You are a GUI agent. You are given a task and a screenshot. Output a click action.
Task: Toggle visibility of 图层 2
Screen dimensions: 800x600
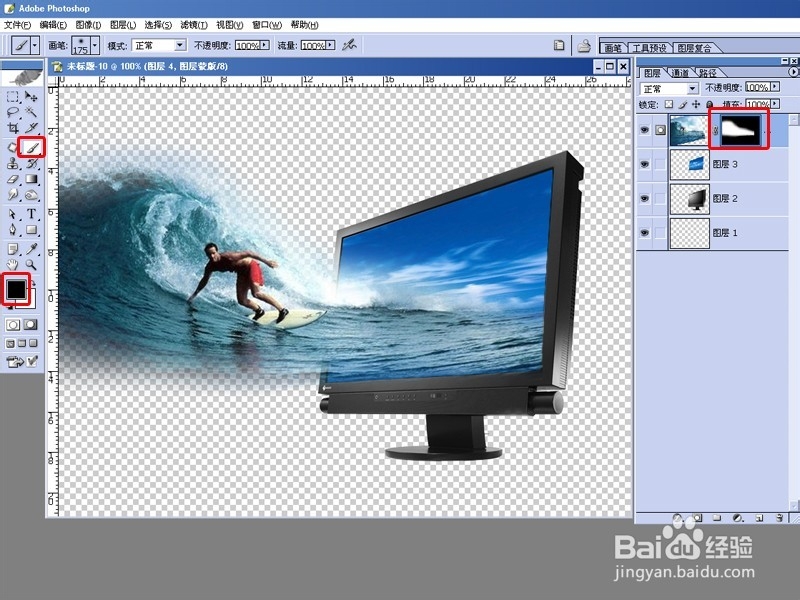(x=645, y=199)
